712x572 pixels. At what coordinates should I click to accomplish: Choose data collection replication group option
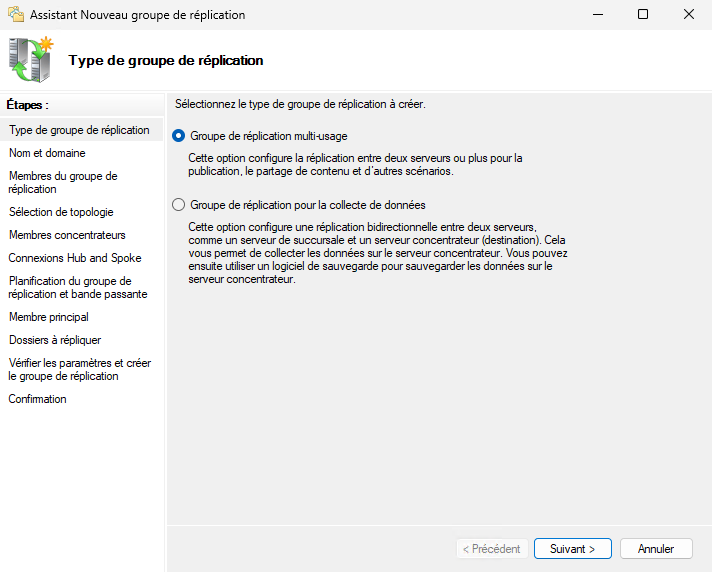178,205
